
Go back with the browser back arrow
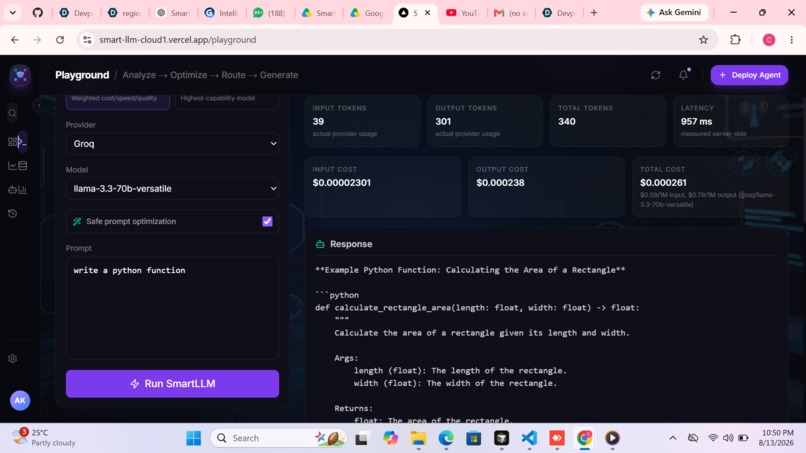[x=15, y=40]
